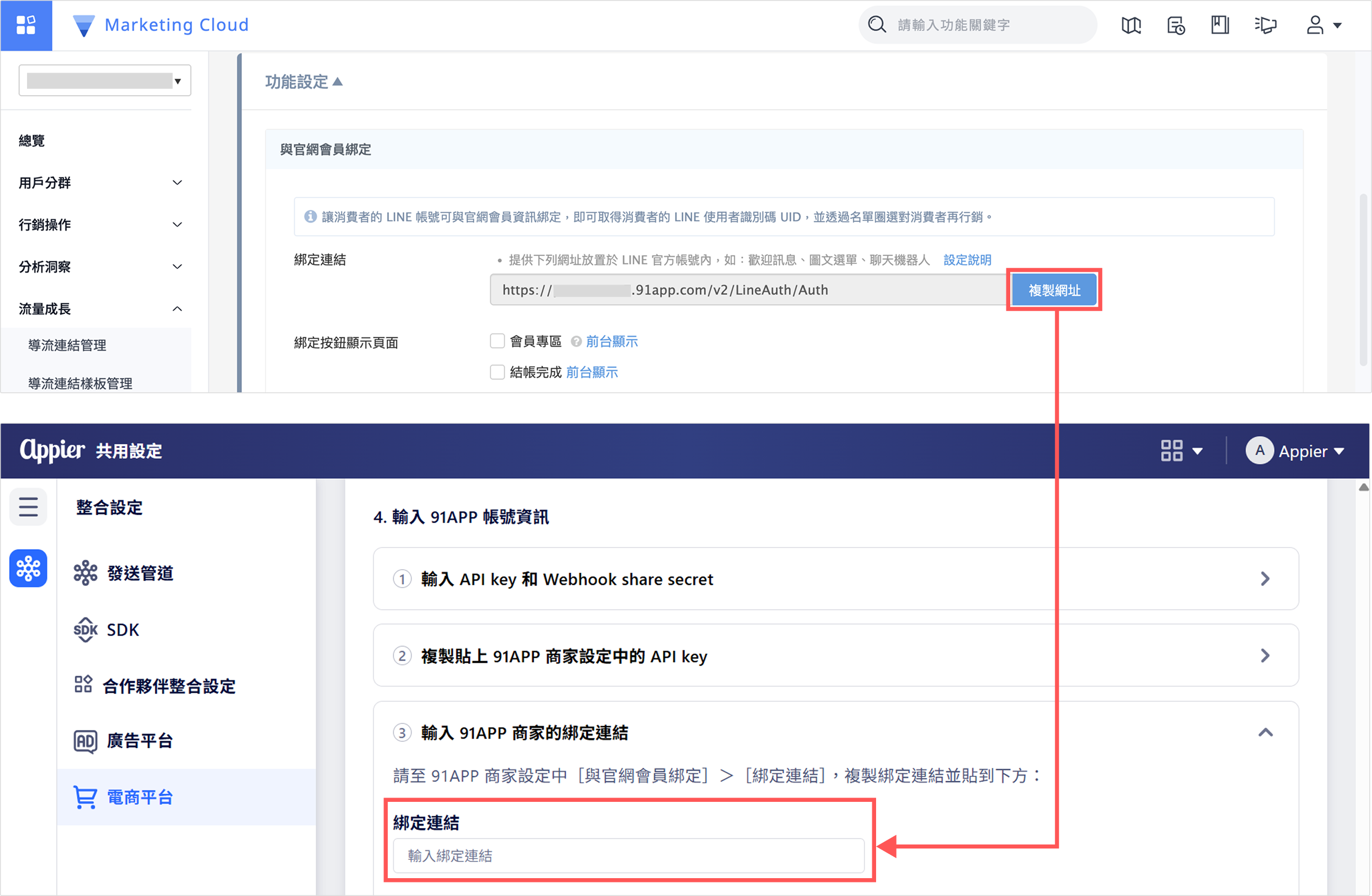Click the 廣告平台 AD icon
This screenshot has width=1372, height=896.
coord(85,741)
